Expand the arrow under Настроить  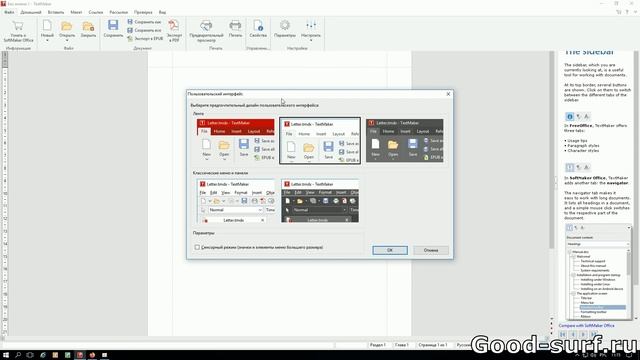tap(311, 40)
